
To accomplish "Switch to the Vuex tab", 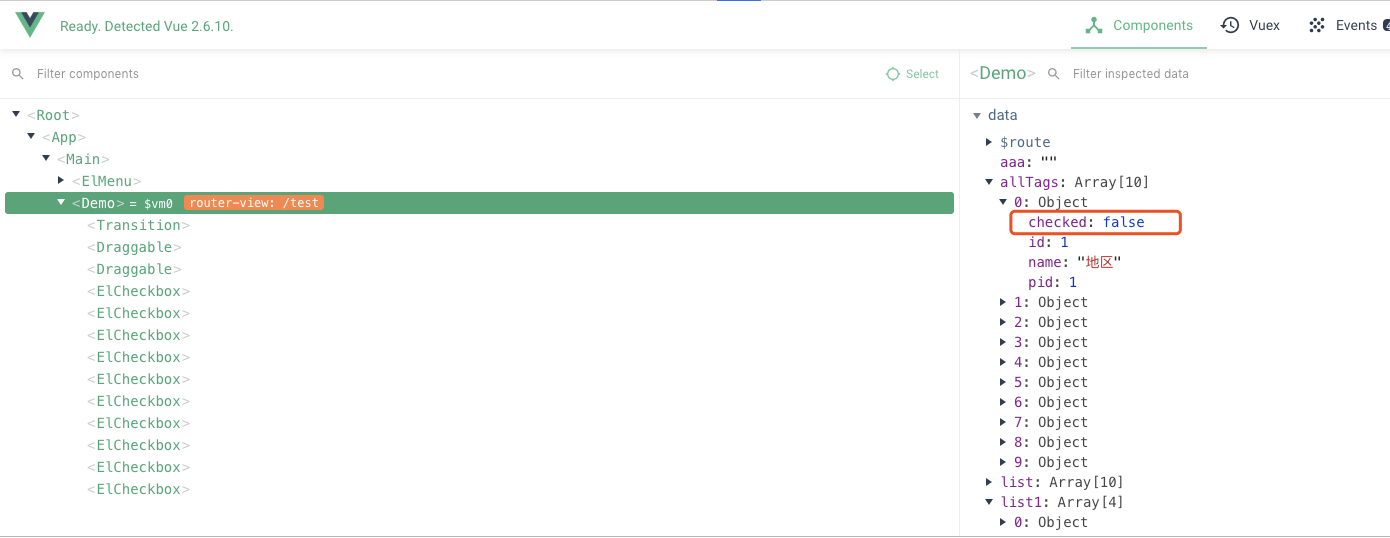I will (1251, 25).
